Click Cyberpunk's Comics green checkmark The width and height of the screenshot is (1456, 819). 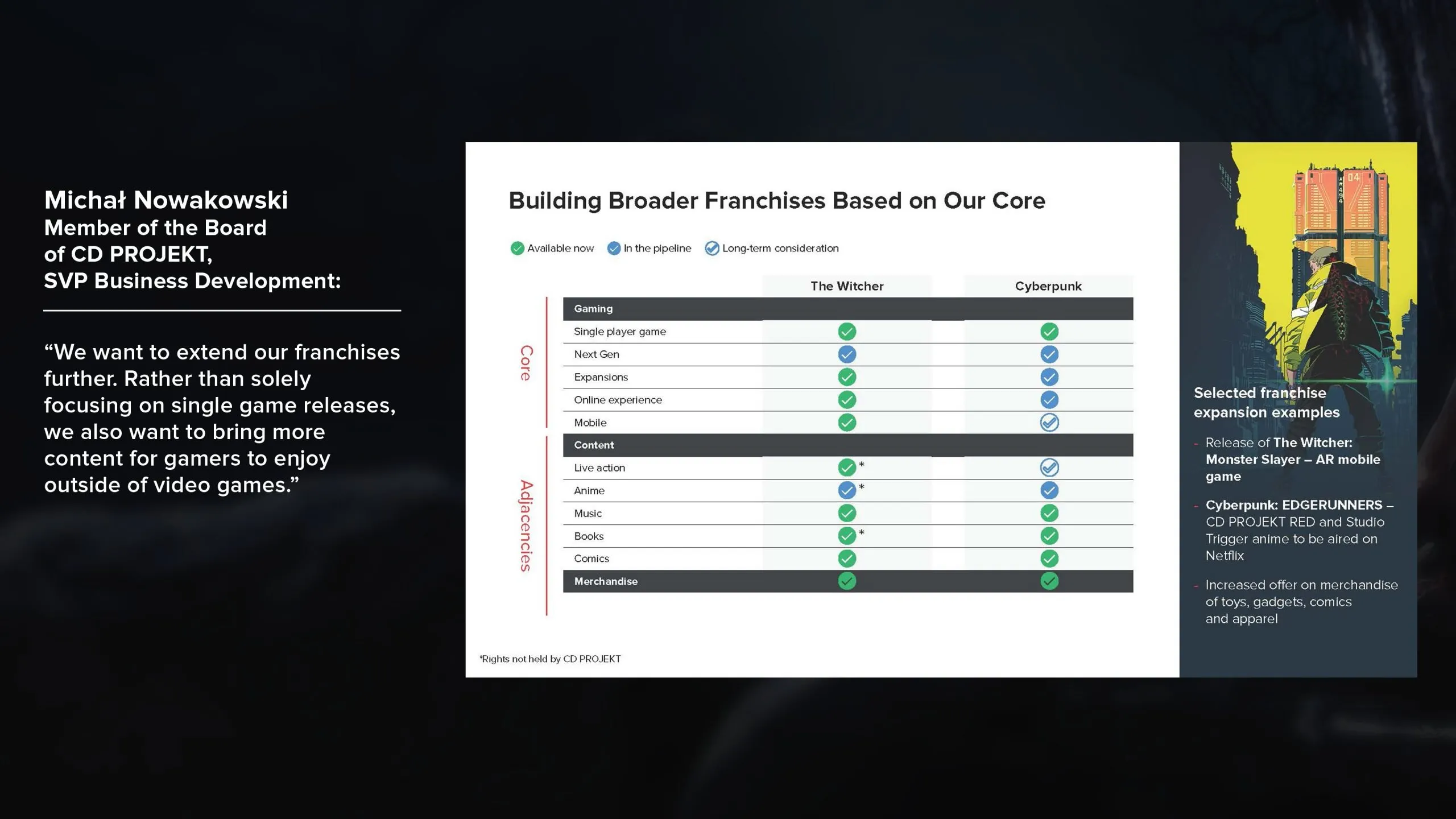(x=1049, y=559)
